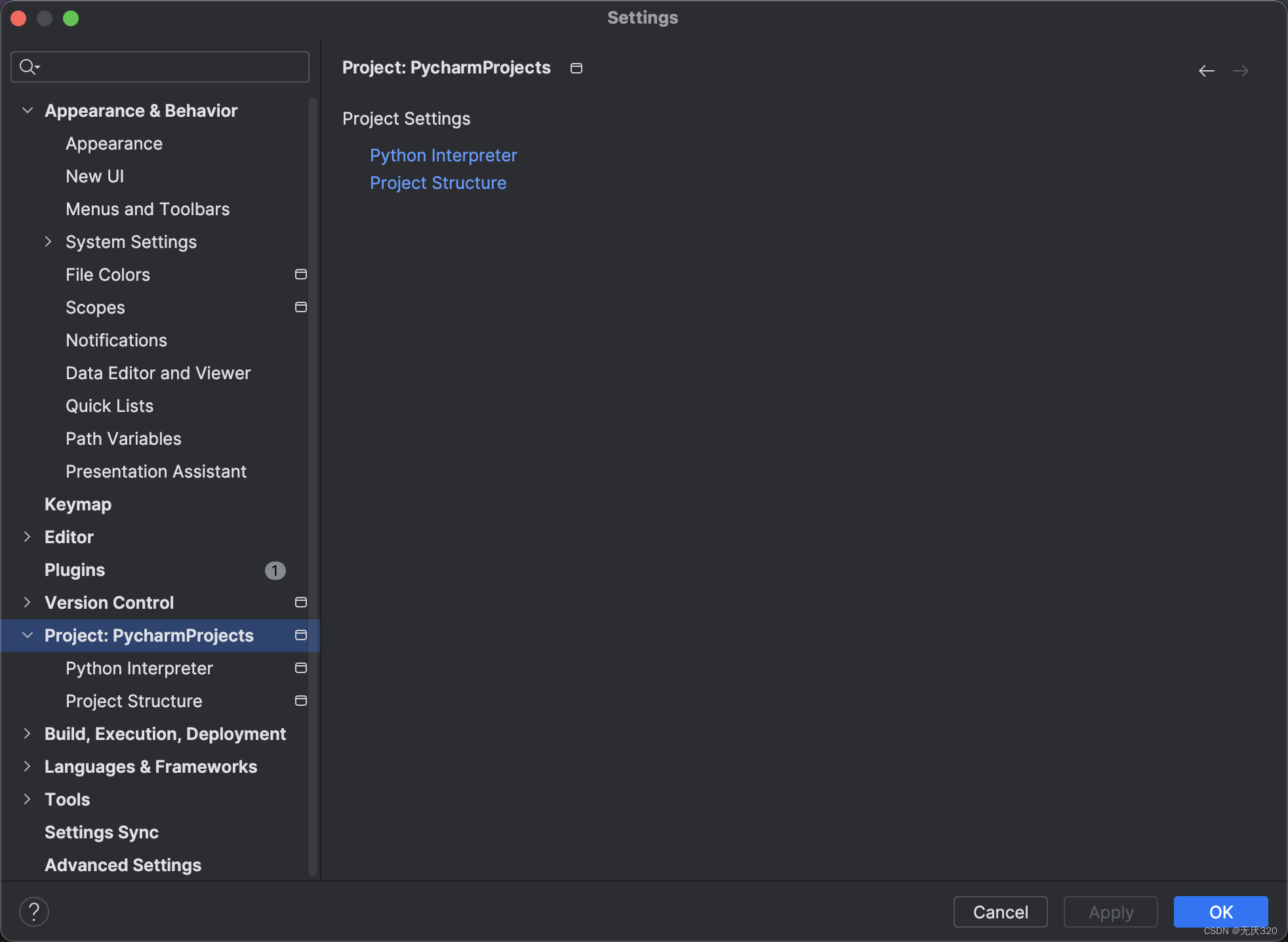1288x942 pixels.
Task: Click project-level icon beside File Colors
Action: (x=301, y=274)
